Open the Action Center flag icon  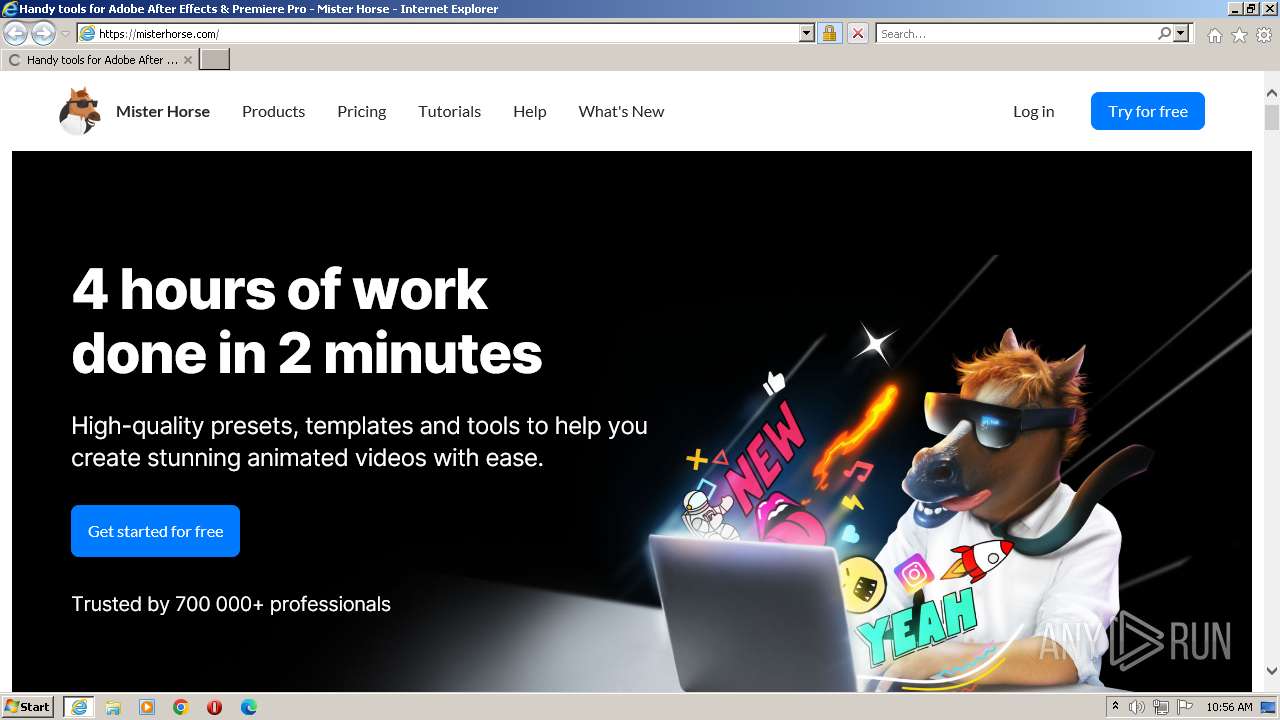point(1185,707)
